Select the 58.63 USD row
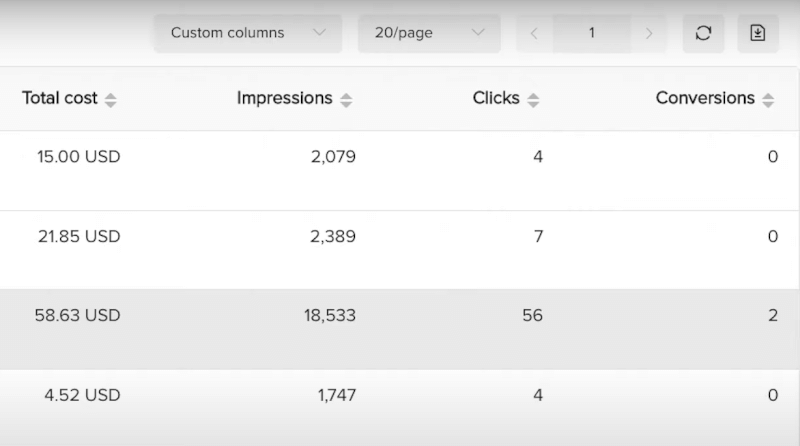The image size is (800, 446). coord(400,329)
